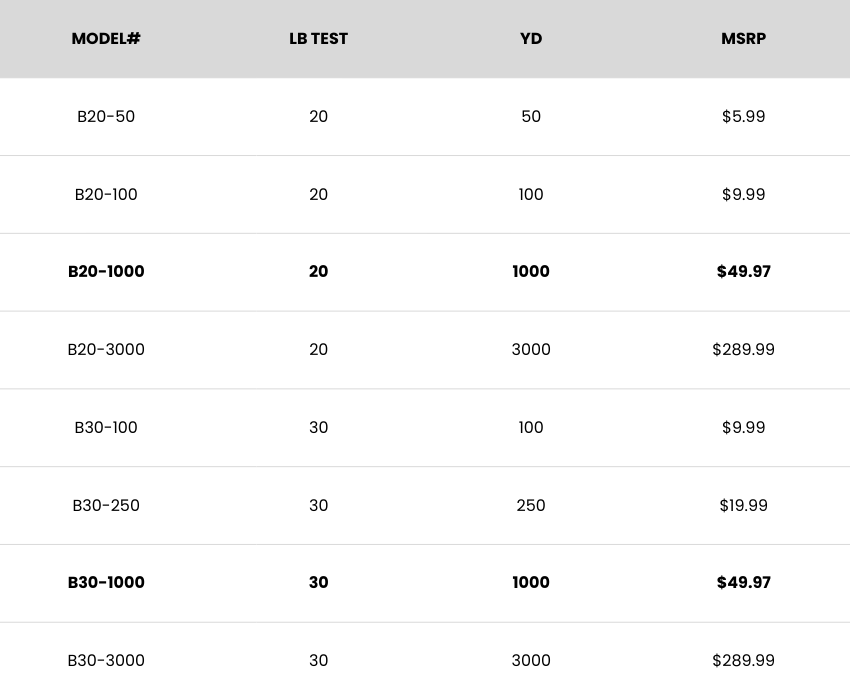Select model B30-3000 cell
This screenshot has height=700, width=850.
106,661
